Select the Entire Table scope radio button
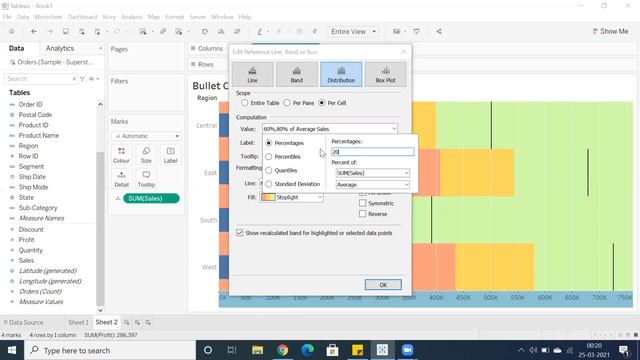 coord(244,103)
